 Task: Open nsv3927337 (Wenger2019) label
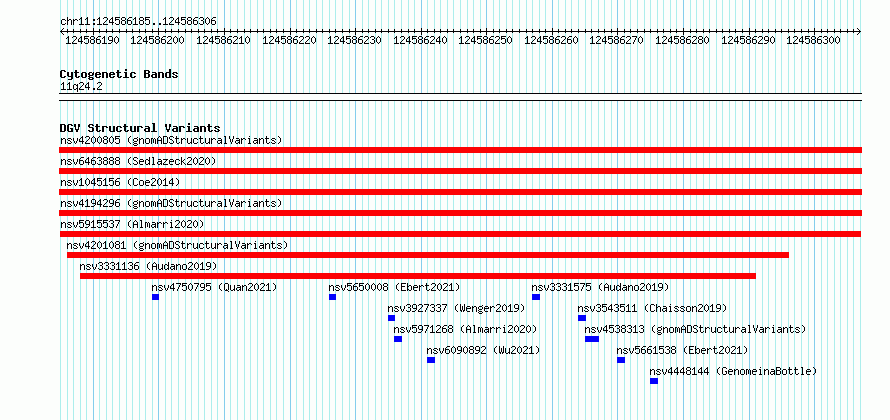(456, 308)
